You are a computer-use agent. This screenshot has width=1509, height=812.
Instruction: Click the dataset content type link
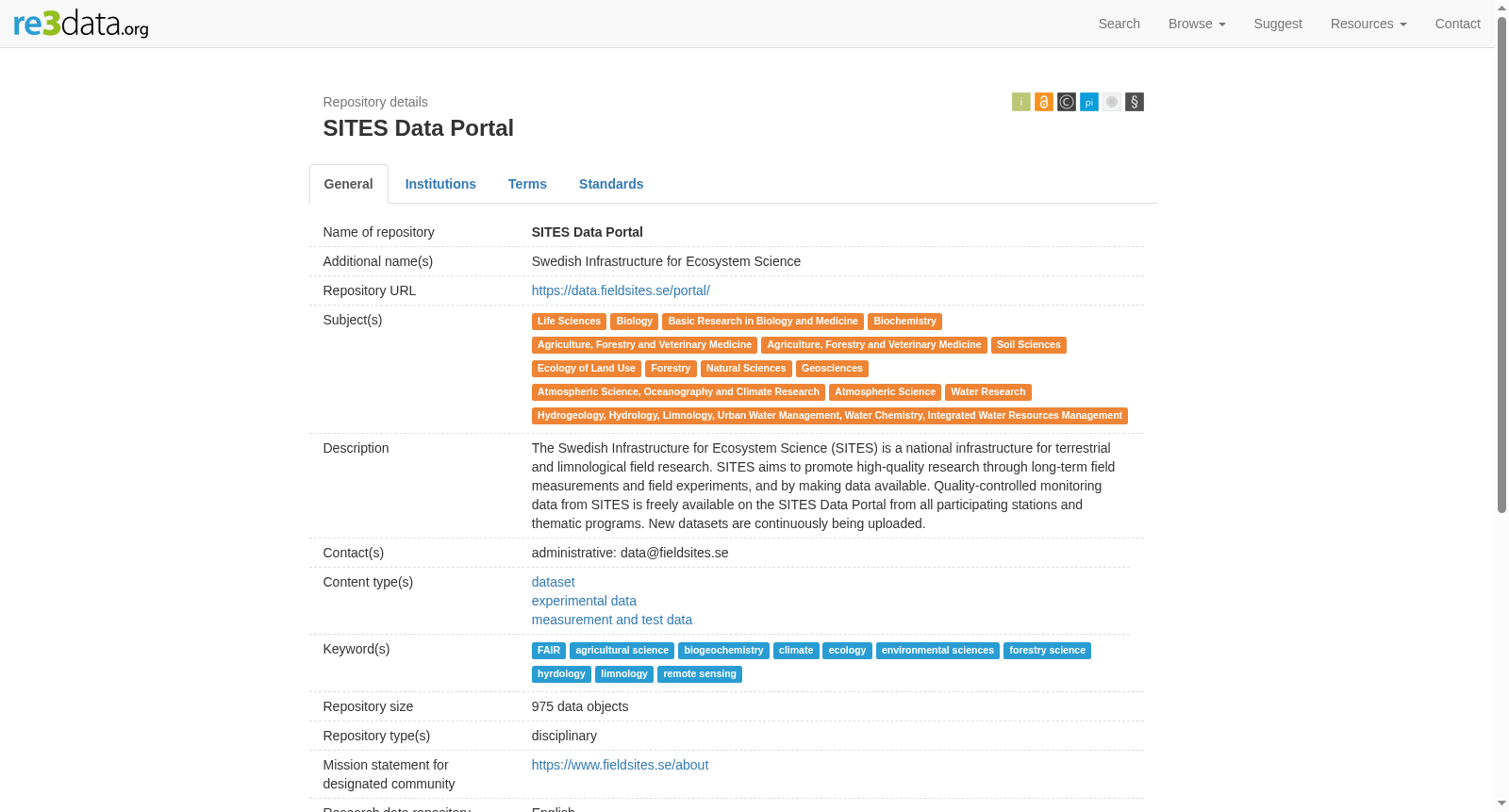(x=553, y=582)
